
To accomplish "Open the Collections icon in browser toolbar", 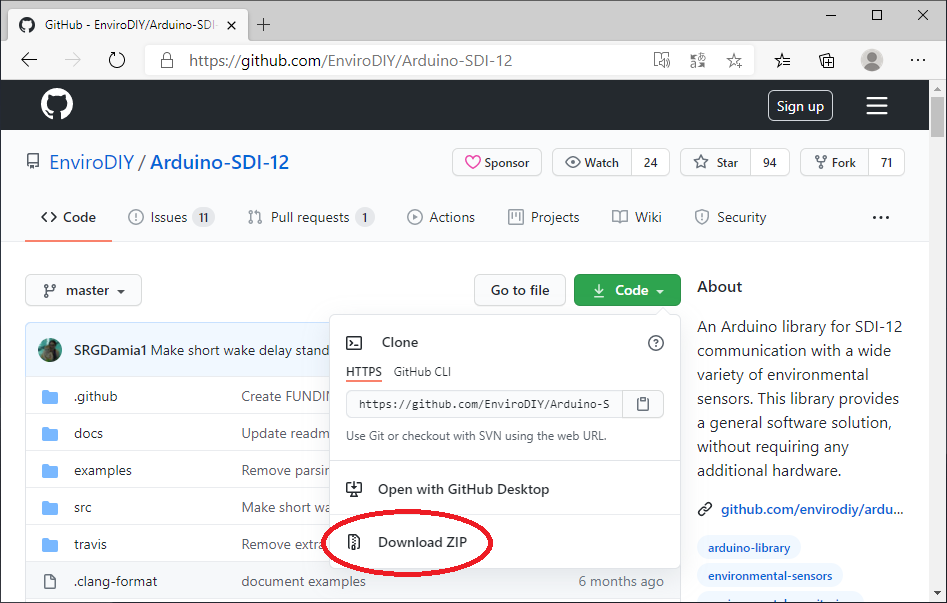I will point(827,60).
